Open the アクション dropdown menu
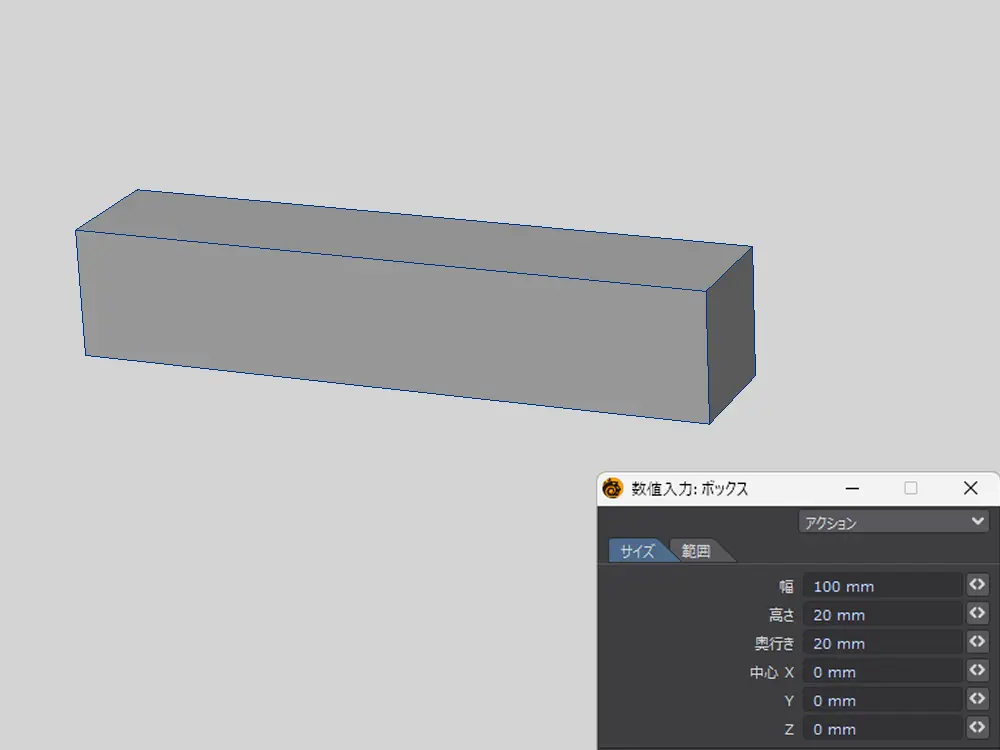Viewport: 1000px width, 750px height. (893, 522)
